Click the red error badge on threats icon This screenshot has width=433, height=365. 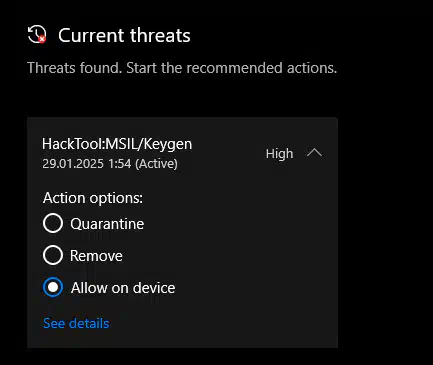(42, 39)
